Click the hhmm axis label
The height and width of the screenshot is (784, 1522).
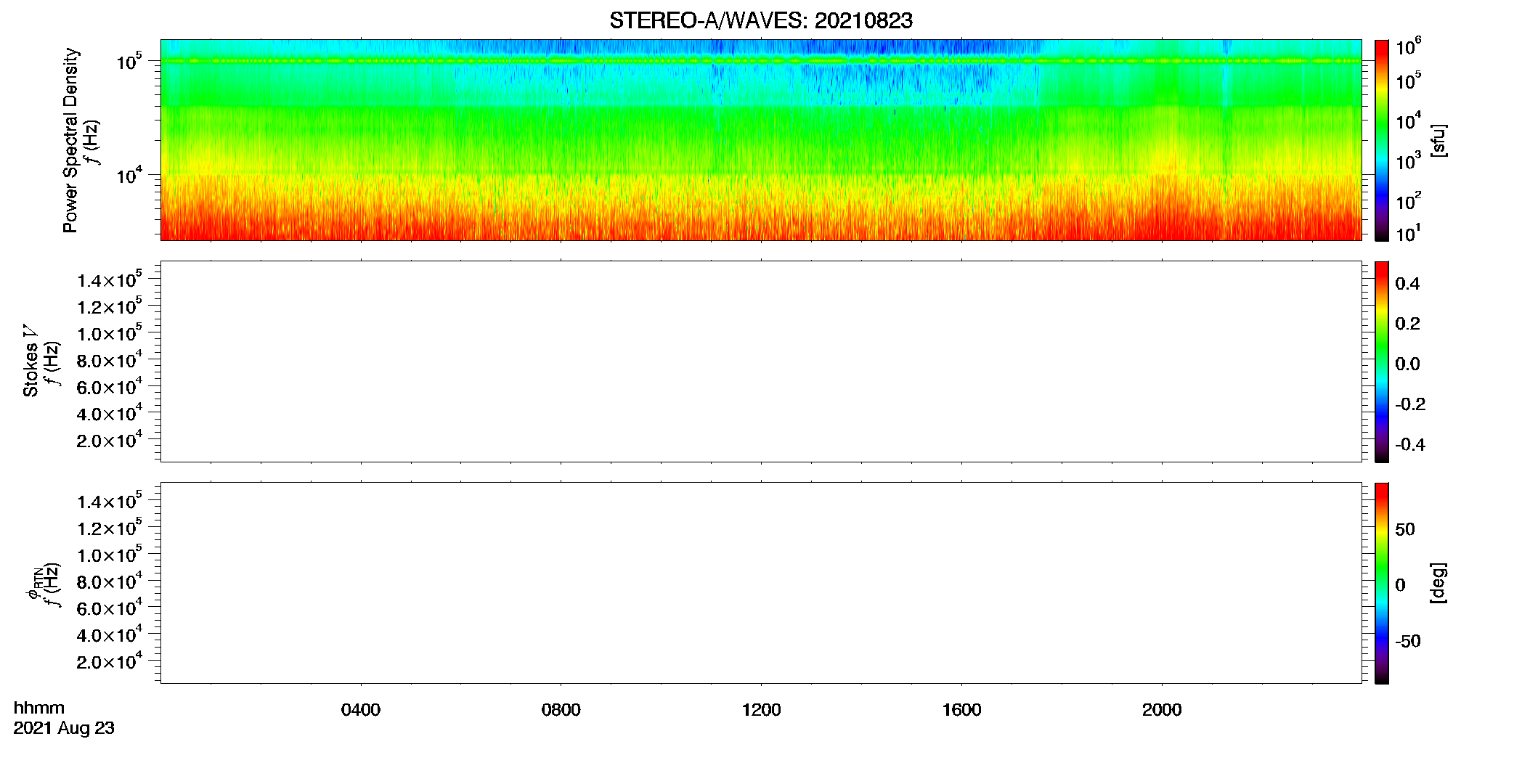pos(39,709)
